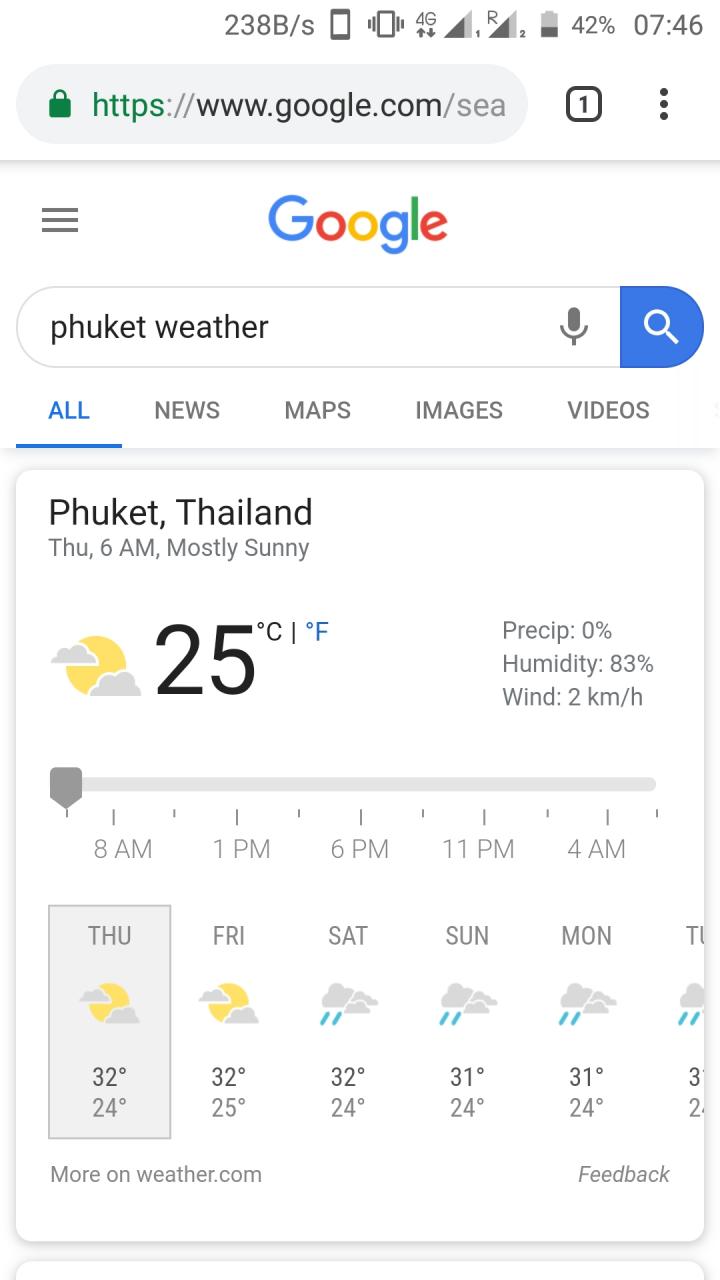
Task: Switch to the News tab
Action: pos(187,410)
